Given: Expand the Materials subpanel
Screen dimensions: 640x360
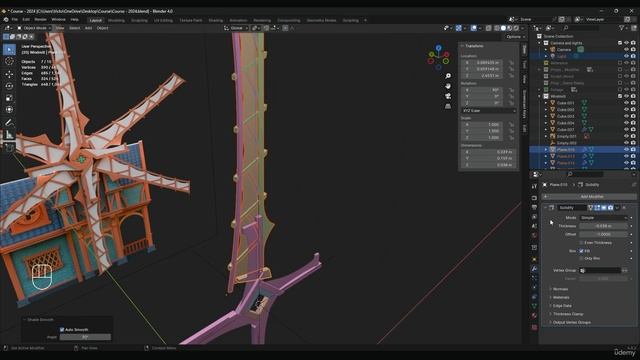Looking at the screenshot, I should [x=560, y=298].
